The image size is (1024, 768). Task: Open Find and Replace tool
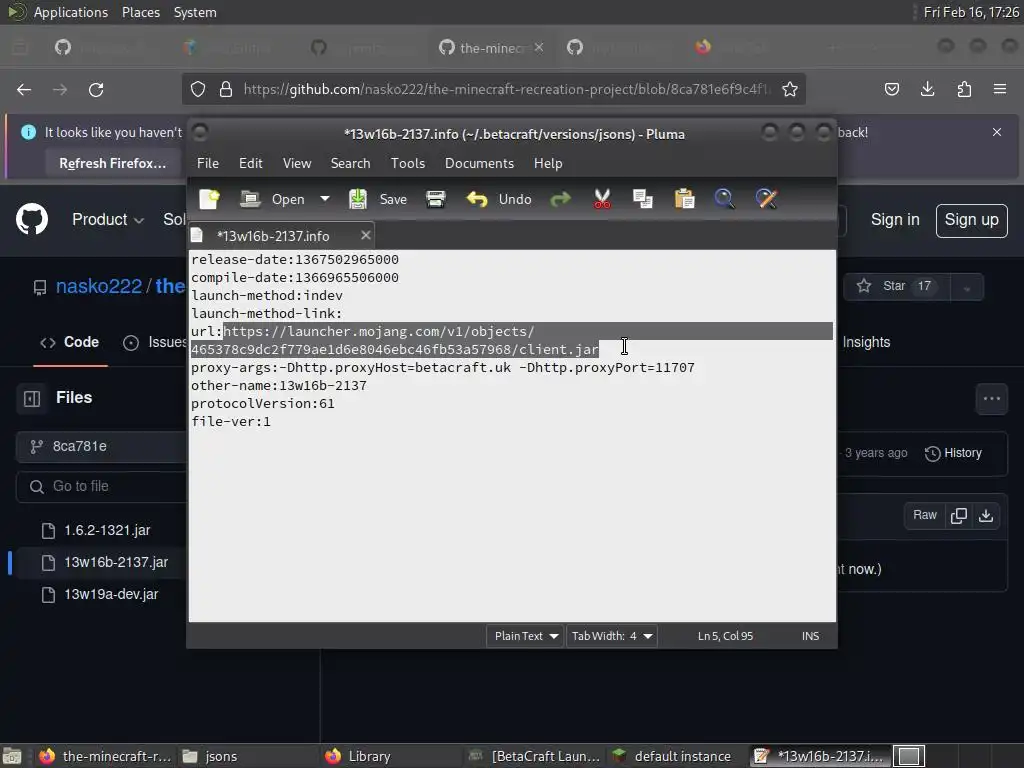click(766, 199)
